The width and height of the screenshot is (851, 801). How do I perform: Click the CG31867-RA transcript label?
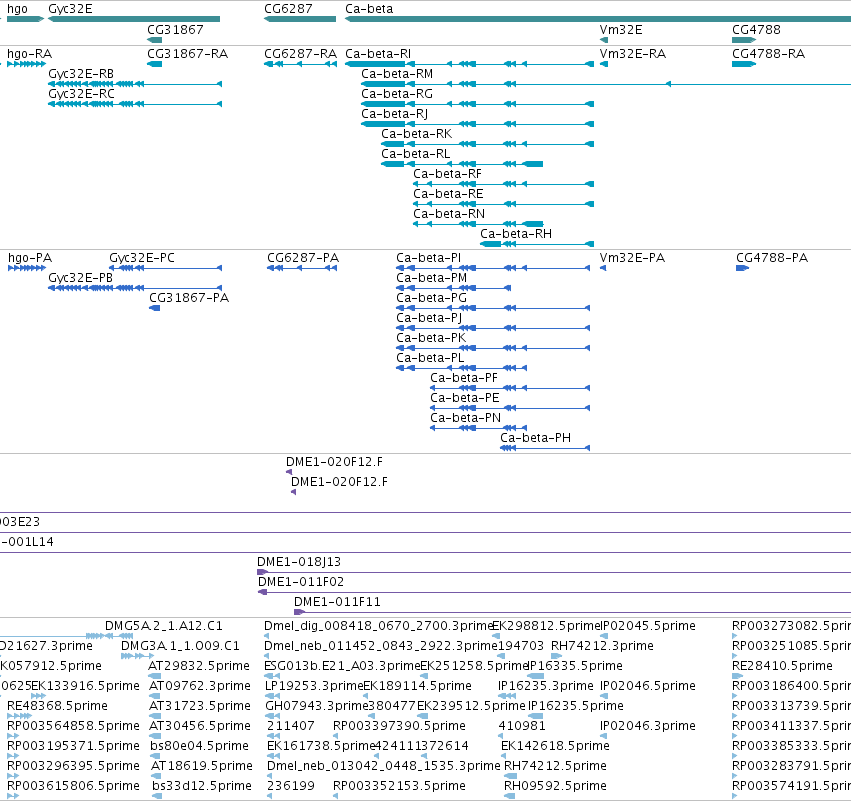tap(188, 54)
